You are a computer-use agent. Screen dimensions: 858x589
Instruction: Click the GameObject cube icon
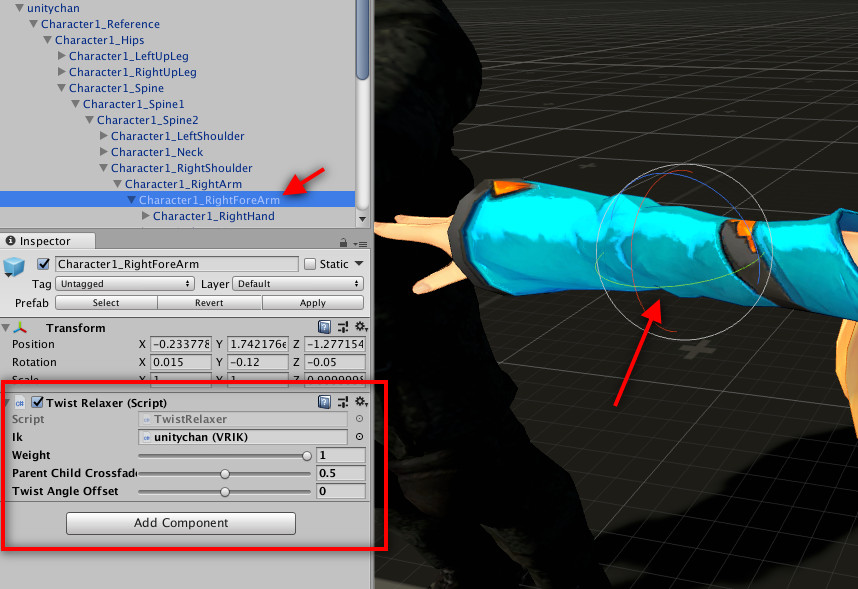pyautogui.click(x=14, y=267)
